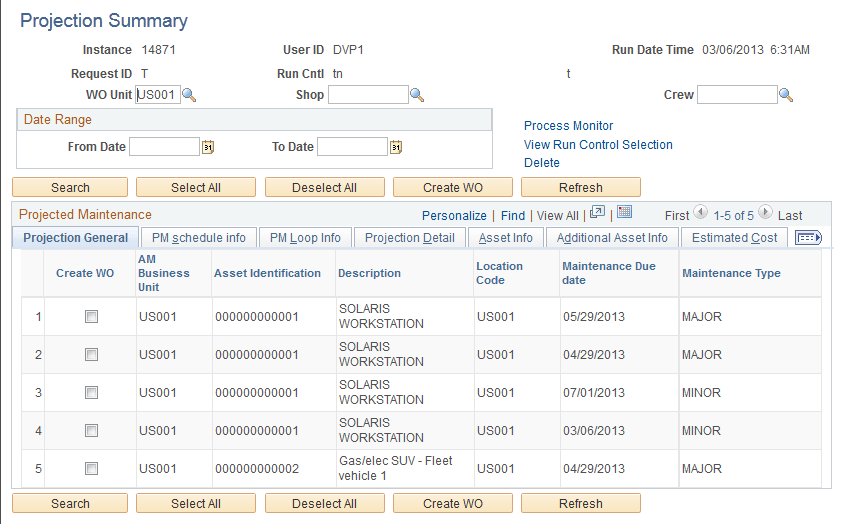Image resolution: width=841 pixels, height=524 pixels.
Task: Click the View All link
Action: click(558, 216)
